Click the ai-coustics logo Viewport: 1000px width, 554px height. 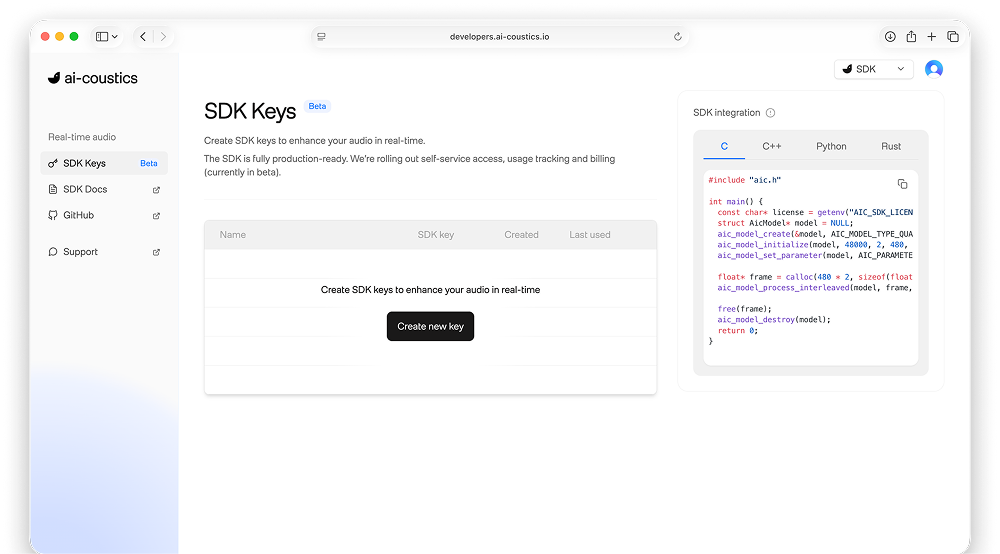point(93,78)
